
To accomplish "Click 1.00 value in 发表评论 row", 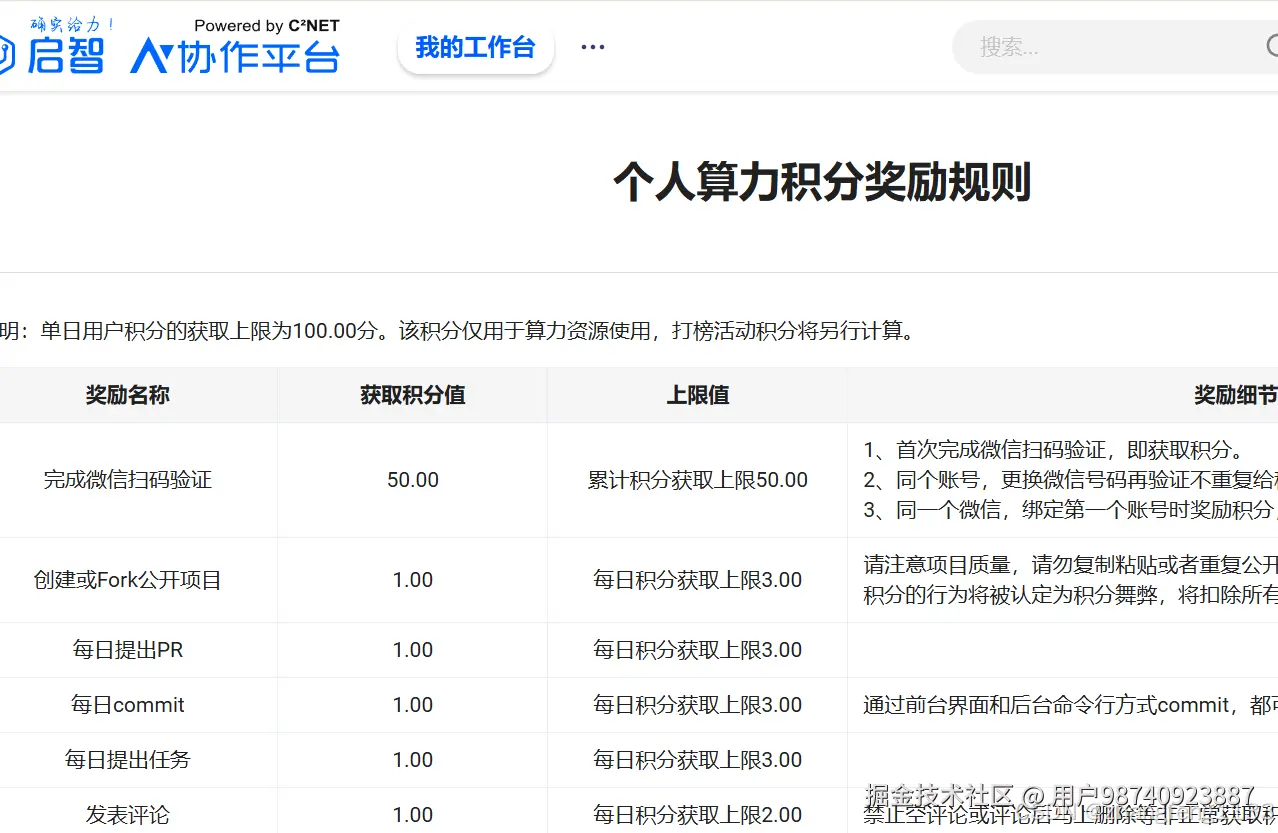I will pyautogui.click(x=413, y=815).
